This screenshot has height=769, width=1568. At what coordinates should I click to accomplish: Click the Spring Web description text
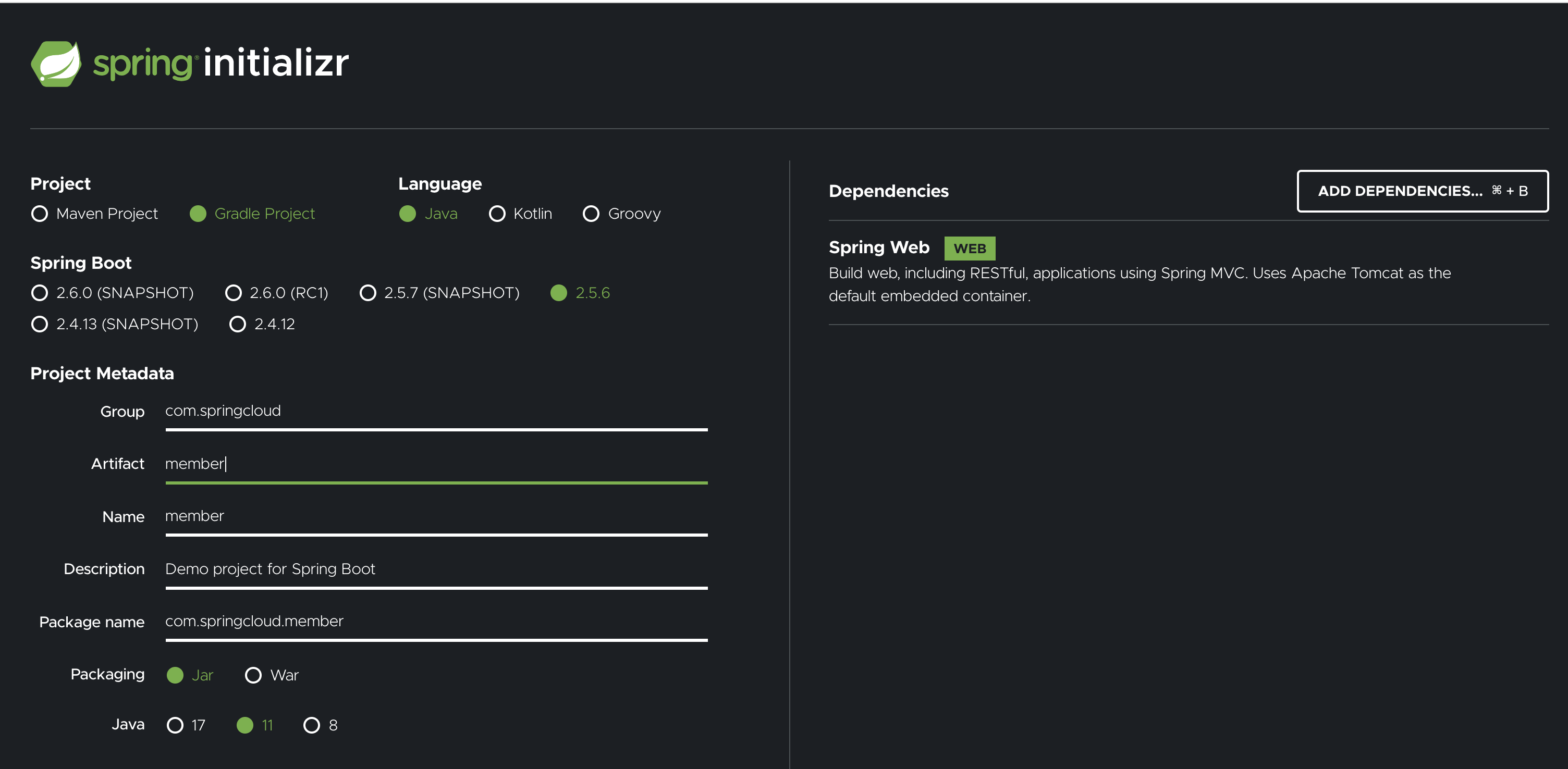pyautogui.click(x=1140, y=284)
